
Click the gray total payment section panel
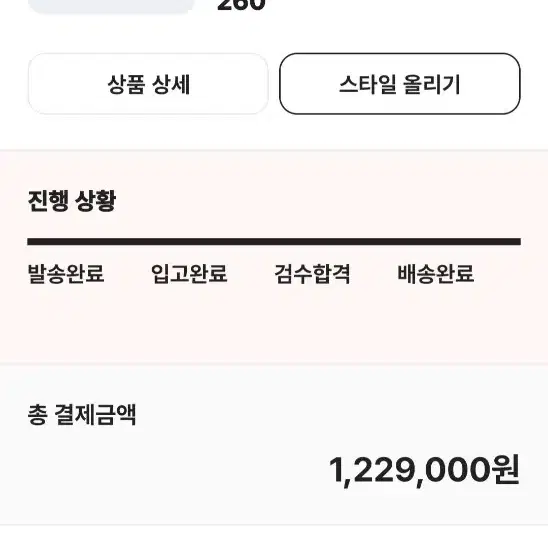tap(274, 445)
